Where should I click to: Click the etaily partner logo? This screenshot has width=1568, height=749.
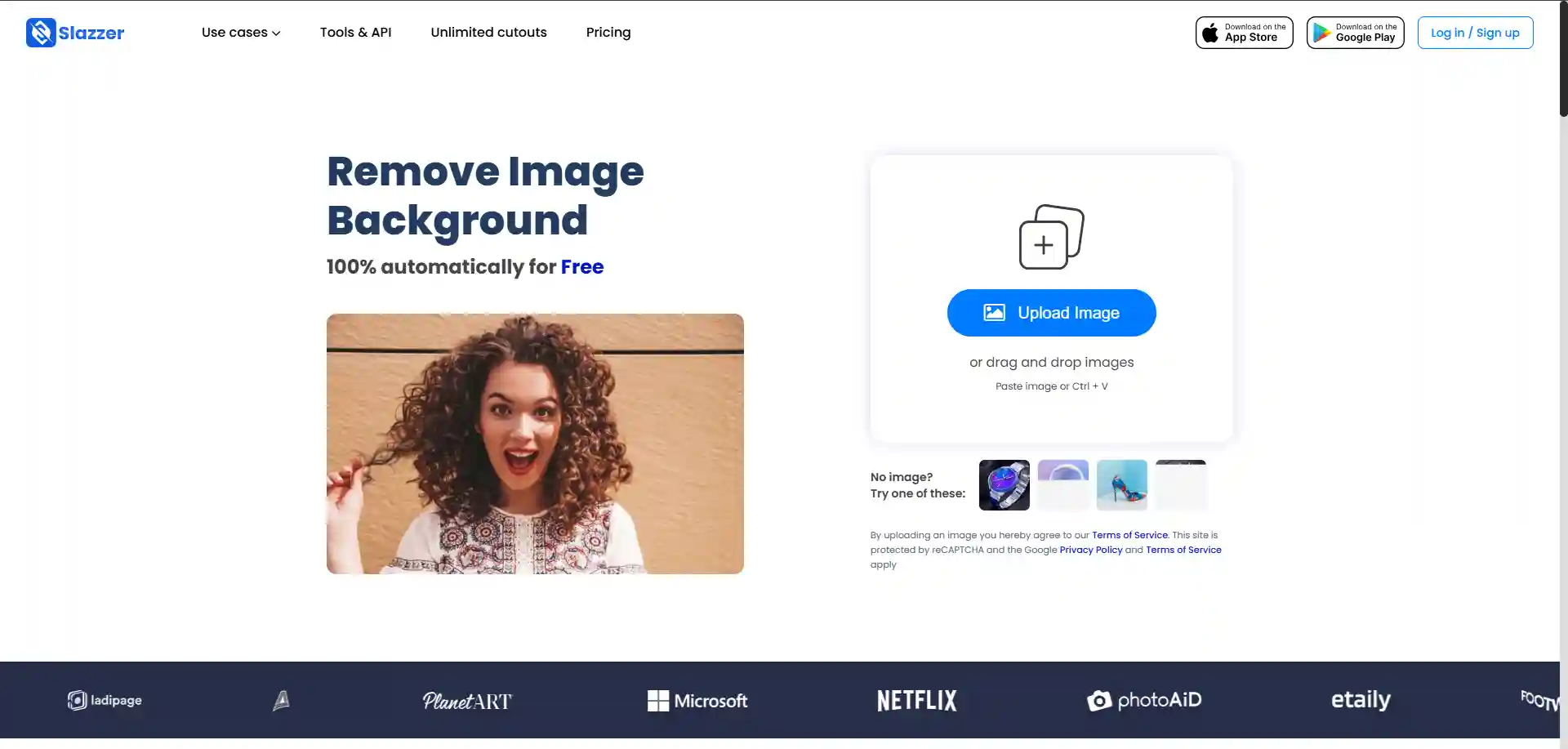pyautogui.click(x=1359, y=700)
